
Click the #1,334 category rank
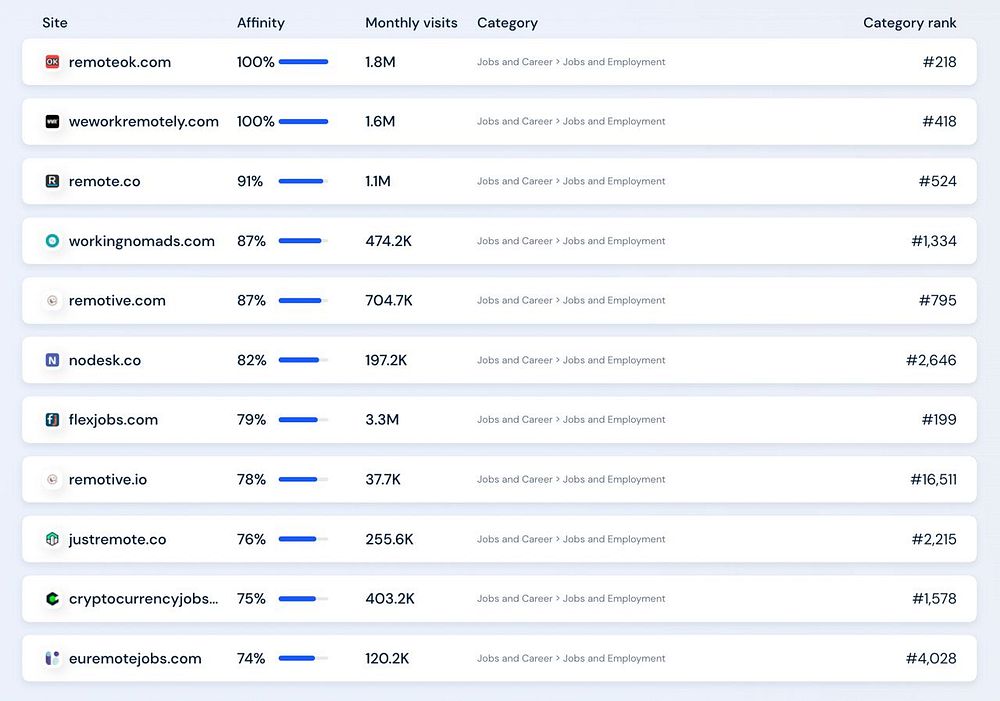pos(934,241)
